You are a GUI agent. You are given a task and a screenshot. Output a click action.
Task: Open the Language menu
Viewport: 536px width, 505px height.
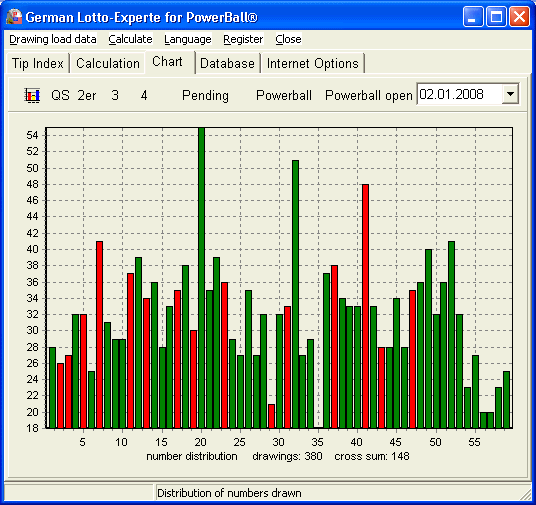(x=188, y=39)
